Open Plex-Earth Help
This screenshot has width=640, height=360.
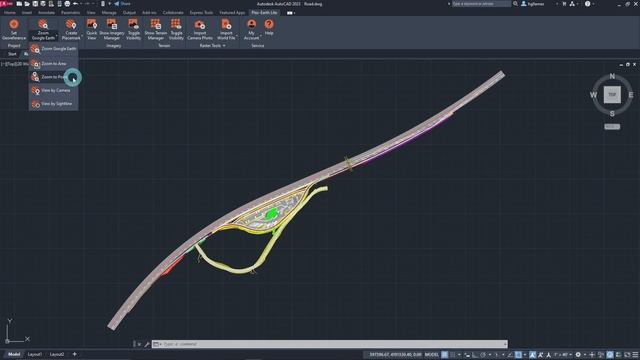click(x=269, y=27)
